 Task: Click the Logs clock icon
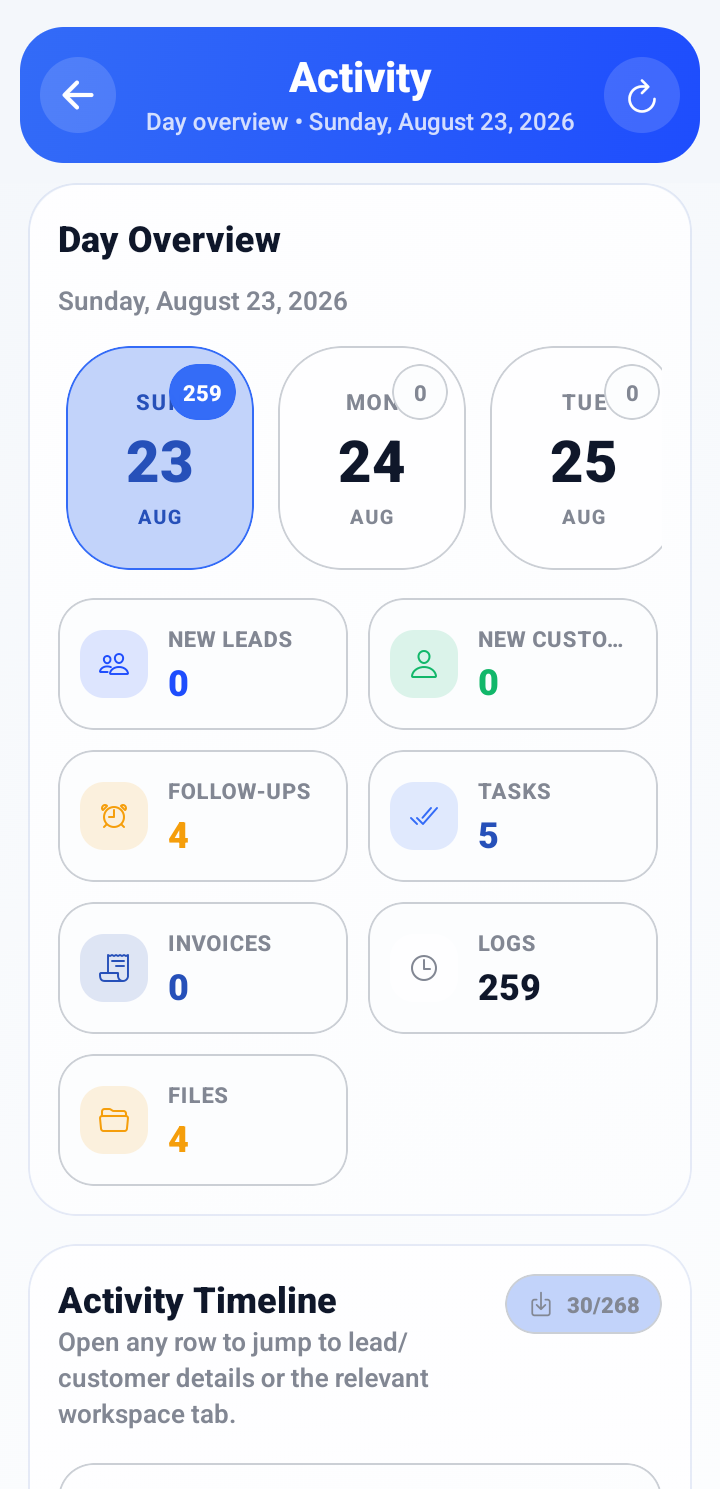[x=424, y=968]
